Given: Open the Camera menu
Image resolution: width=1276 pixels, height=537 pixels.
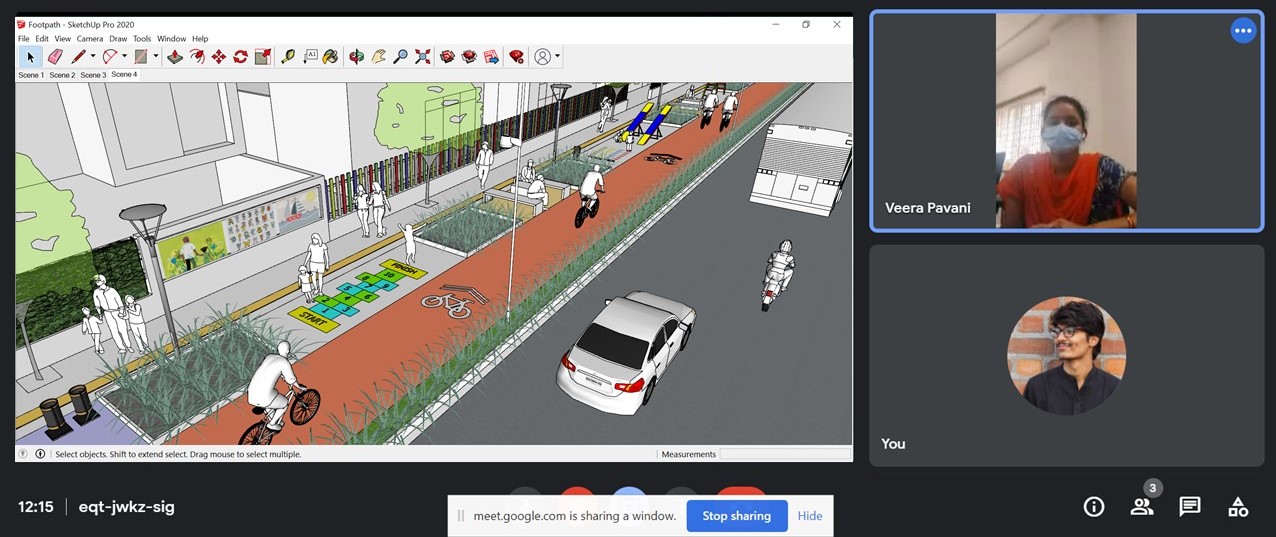Looking at the screenshot, I should [90, 39].
